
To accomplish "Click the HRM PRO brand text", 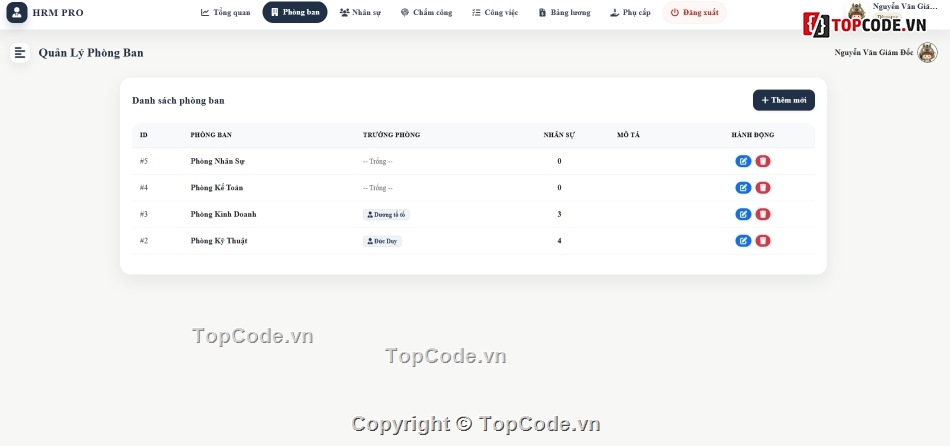I will 58,13.
